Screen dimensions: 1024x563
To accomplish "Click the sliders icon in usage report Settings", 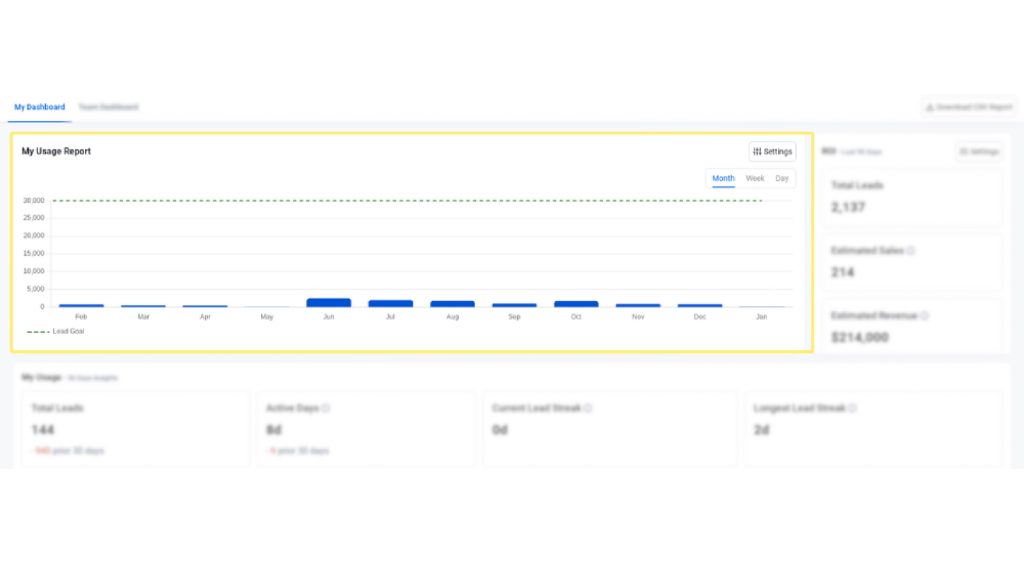I will point(757,152).
